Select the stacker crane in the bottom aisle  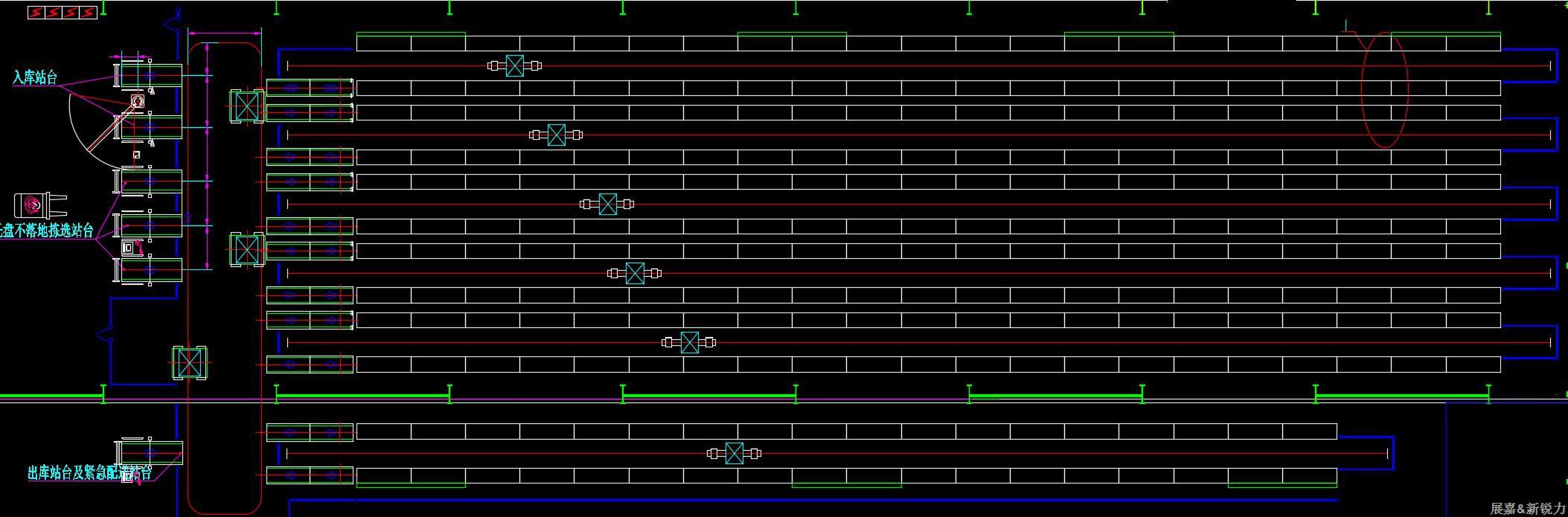(x=734, y=453)
